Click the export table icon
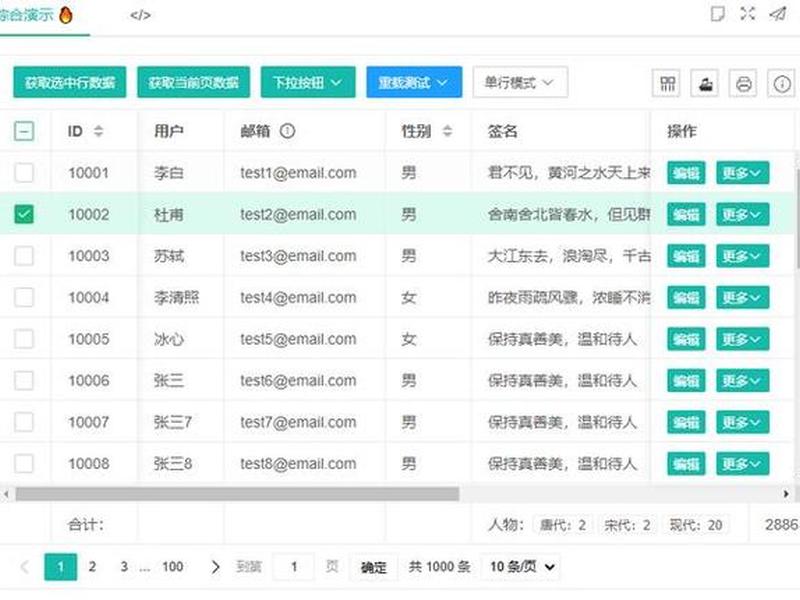 (x=705, y=83)
